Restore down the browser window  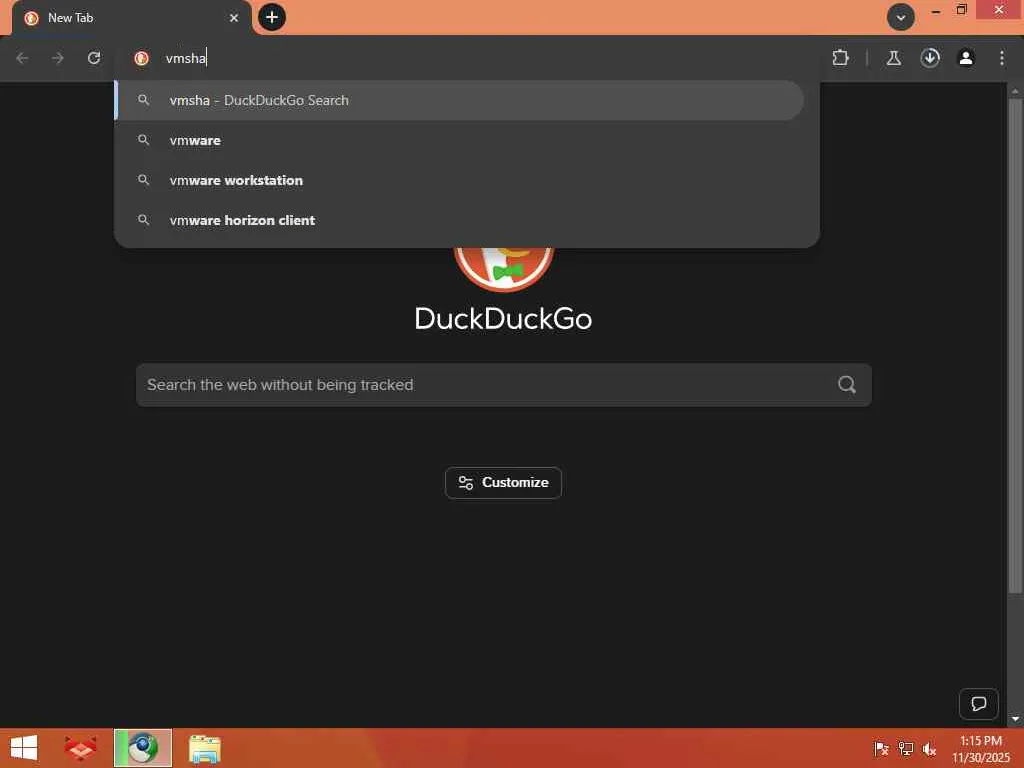point(961,10)
